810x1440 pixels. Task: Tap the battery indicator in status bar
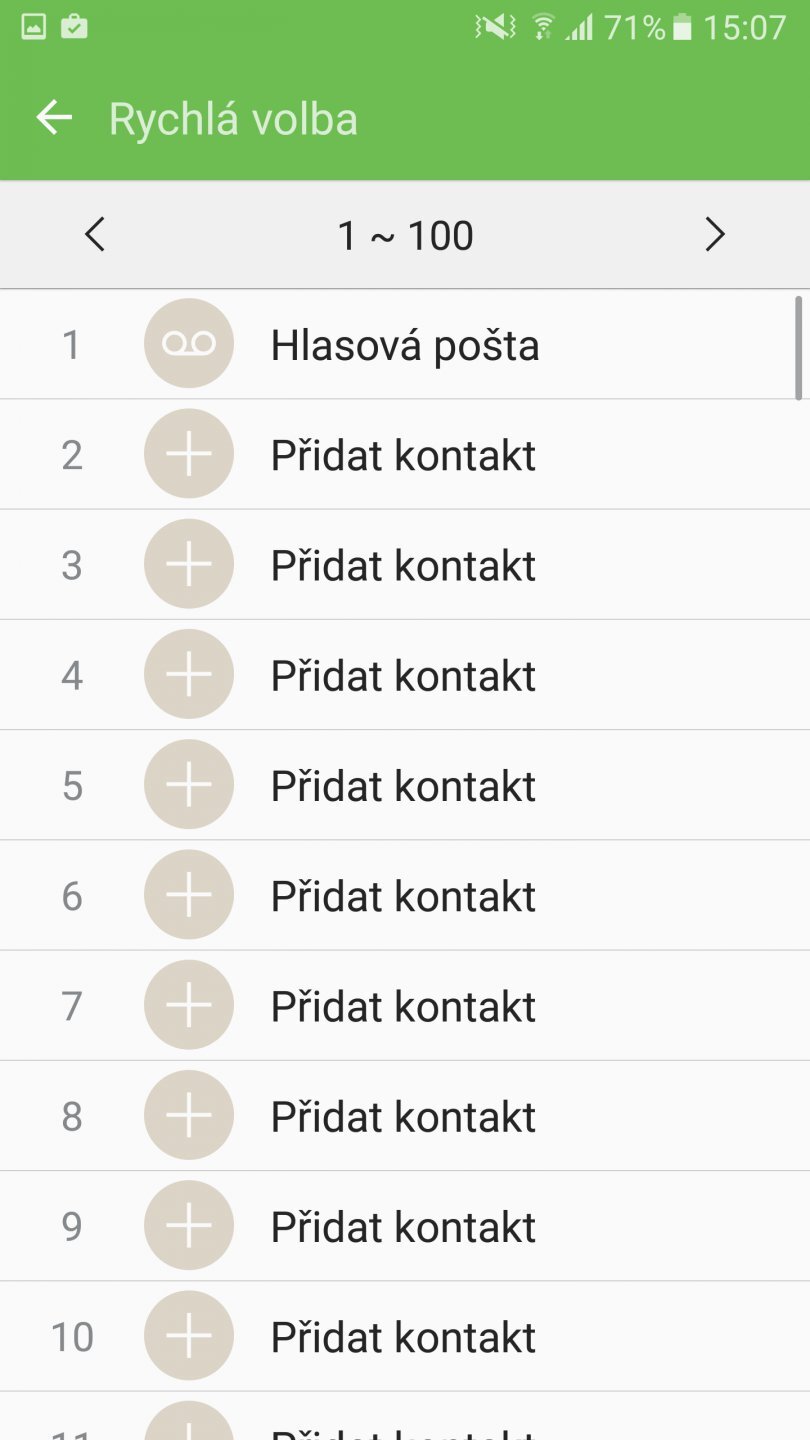click(682, 27)
